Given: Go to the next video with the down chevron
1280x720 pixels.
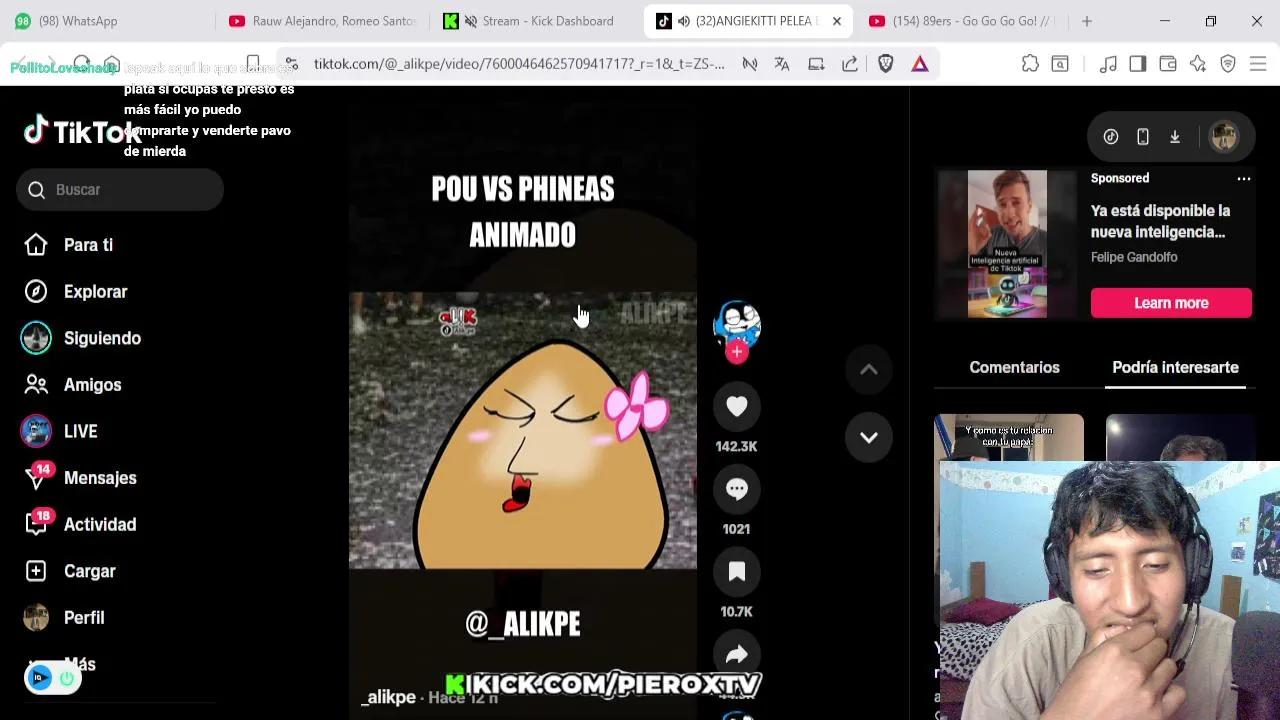Looking at the screenshot, I should click(868, 437).
